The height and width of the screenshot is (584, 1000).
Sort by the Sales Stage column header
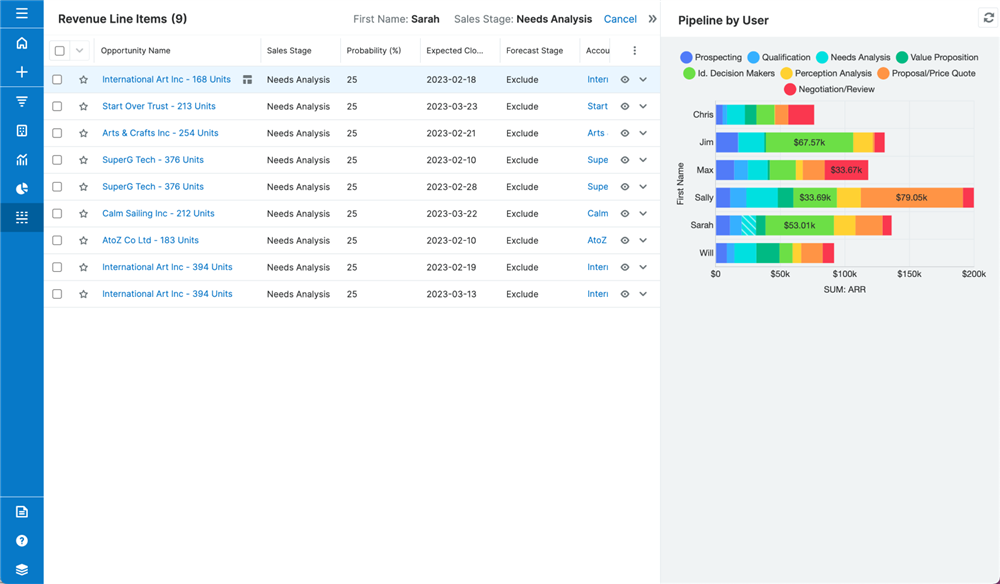[289, 51]
